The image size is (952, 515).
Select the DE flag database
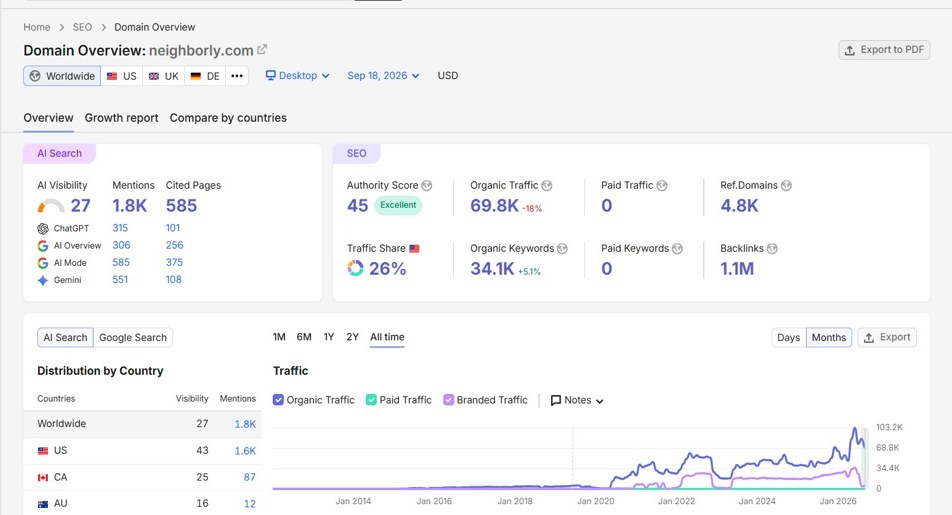pyautogui.click(x=205, y=76)
